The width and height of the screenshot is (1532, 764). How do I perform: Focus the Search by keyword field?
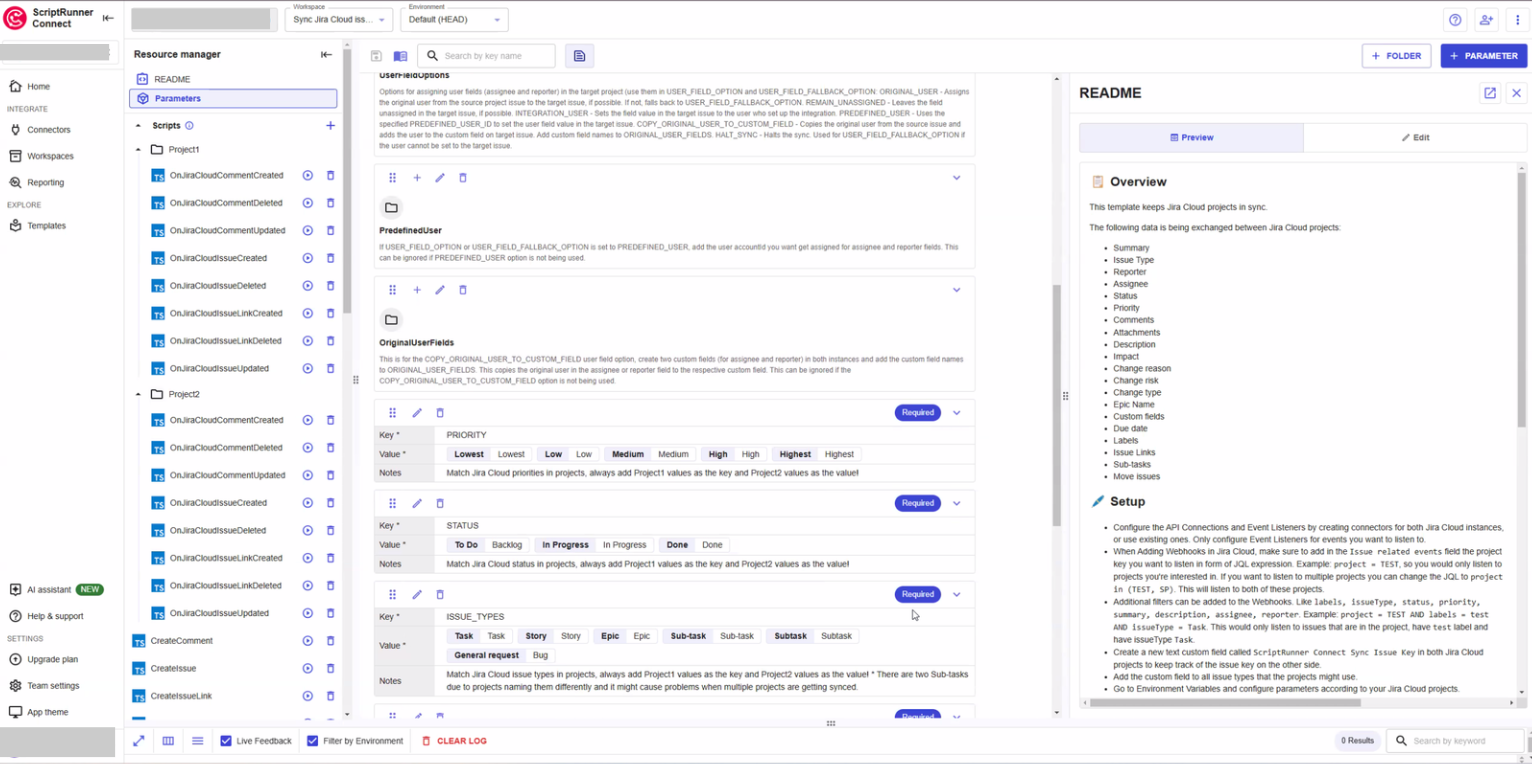click(x=1456, y=741)
